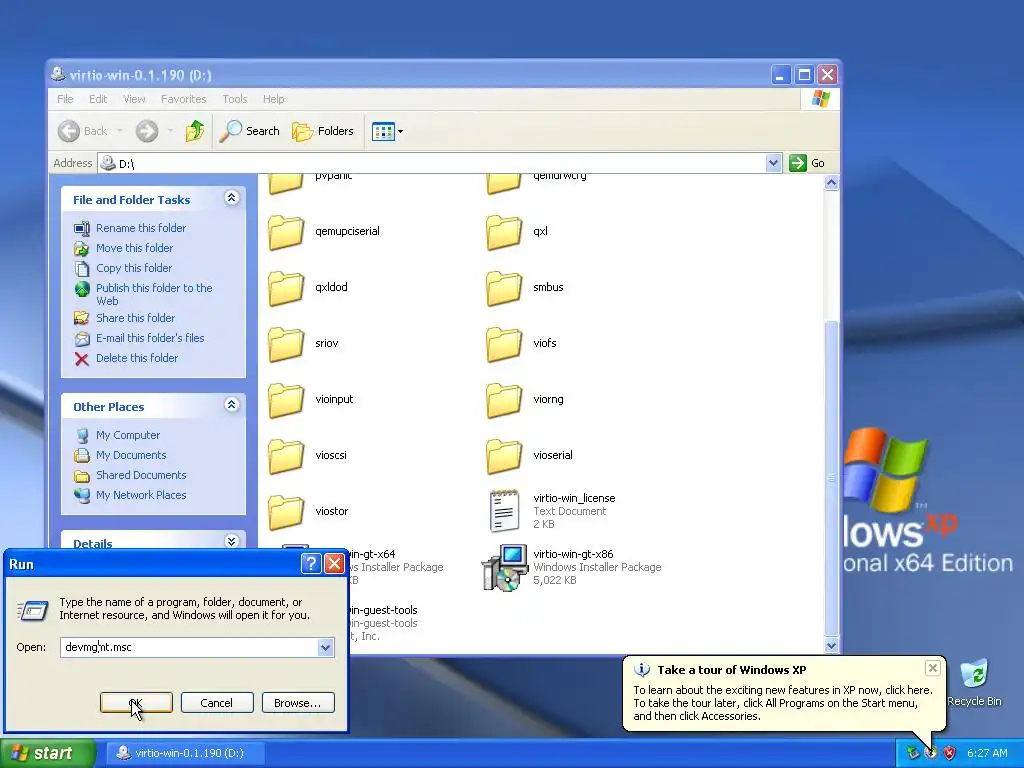Image resolution: width=1024 pixels, height=768 pixels.
Task: Select the vioscsi folder icon
Action: tap(286, 456)
